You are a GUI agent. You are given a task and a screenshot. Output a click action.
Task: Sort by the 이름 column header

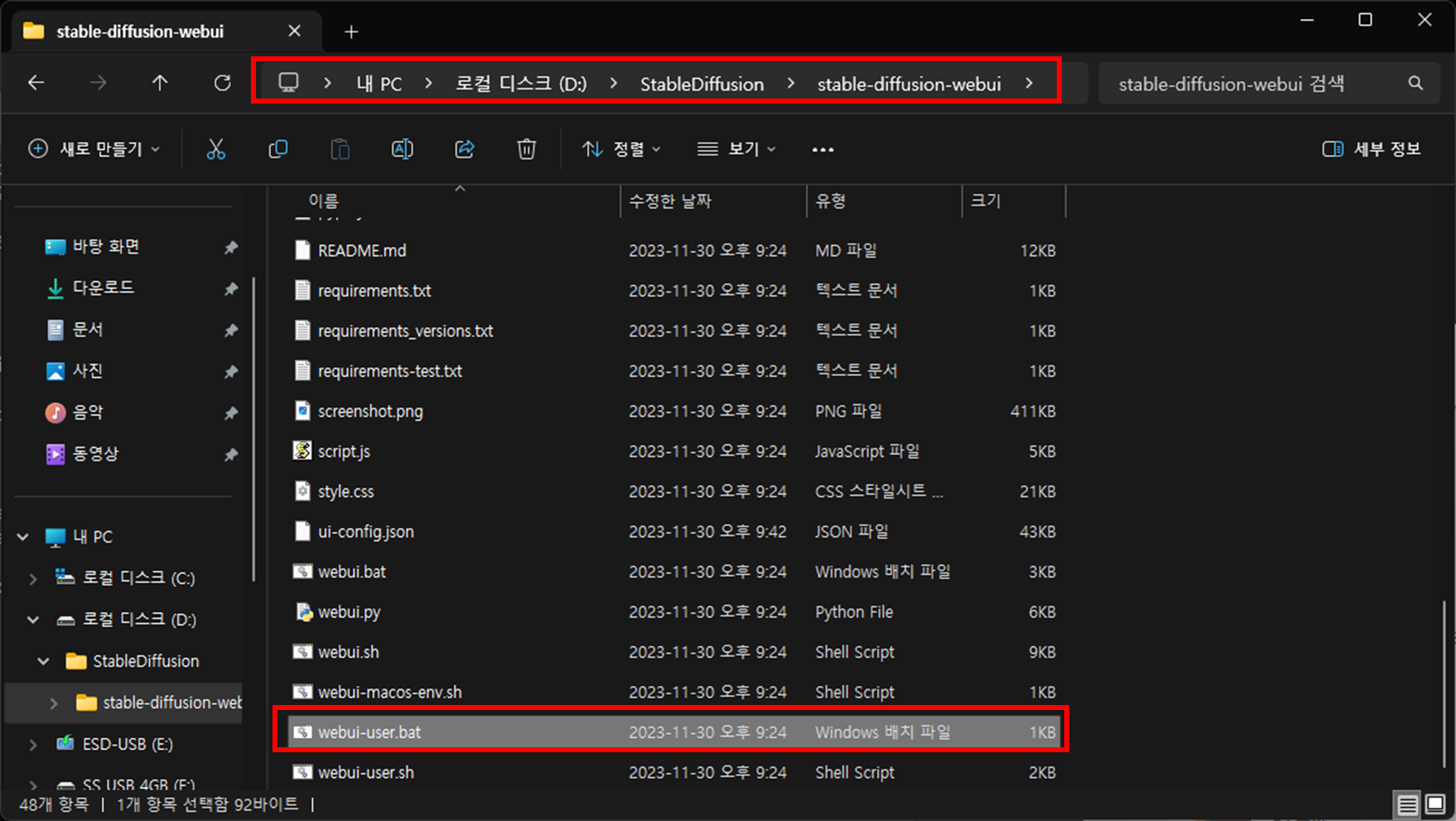pyautogui.click(x=323, y=200)
